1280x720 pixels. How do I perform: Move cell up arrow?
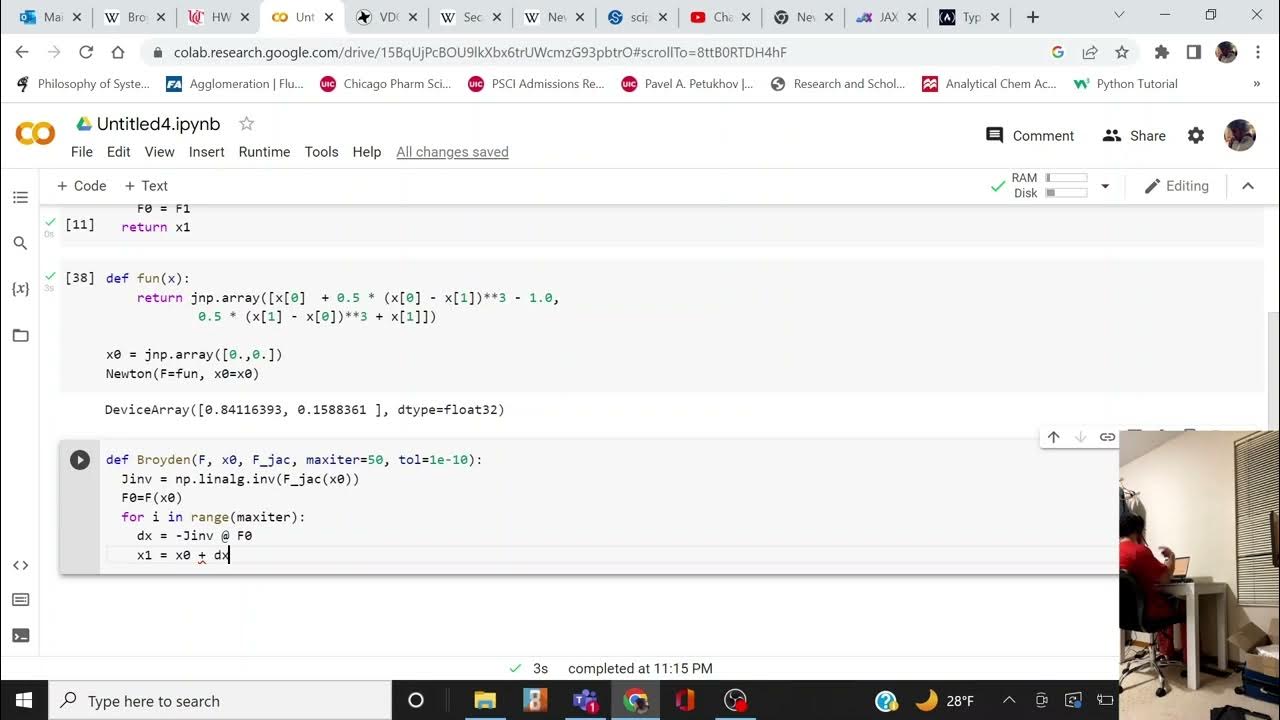[x=1053, y=437]
